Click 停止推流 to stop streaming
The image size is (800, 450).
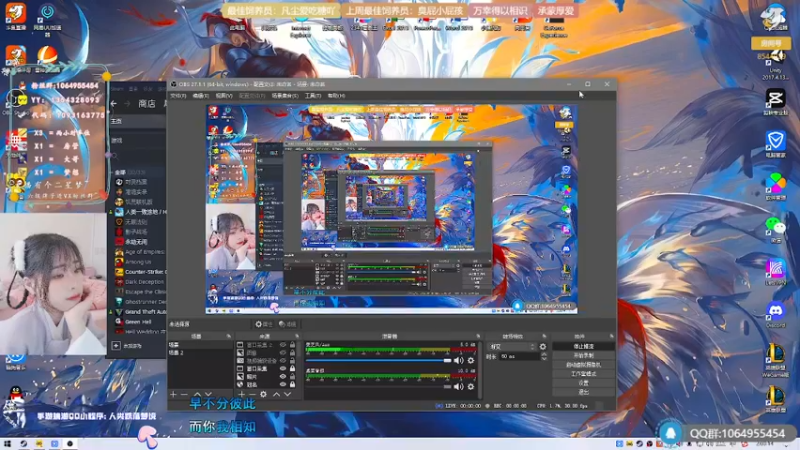tap(583, 346)
